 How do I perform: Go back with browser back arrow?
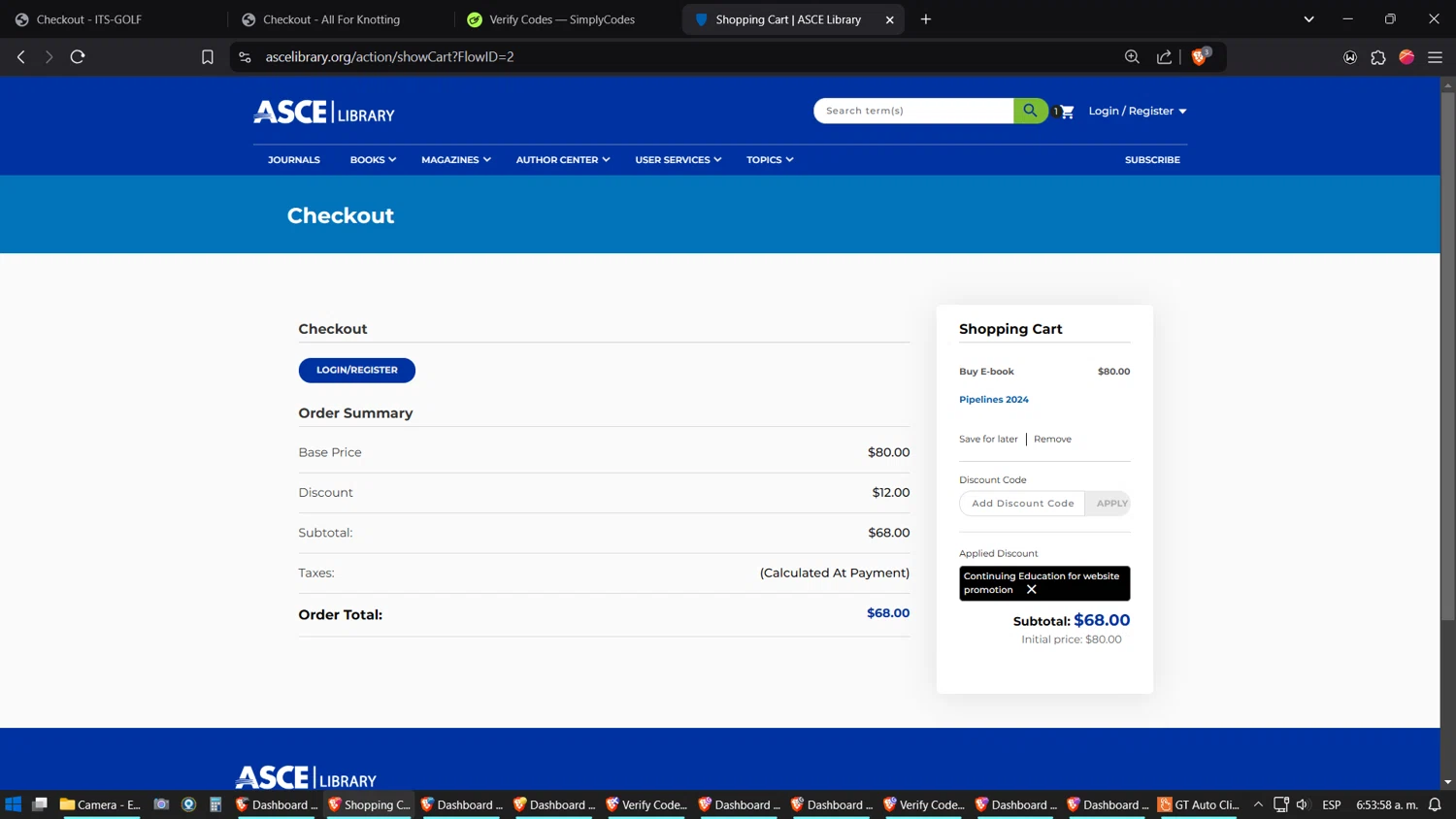(x=21, y=57)
